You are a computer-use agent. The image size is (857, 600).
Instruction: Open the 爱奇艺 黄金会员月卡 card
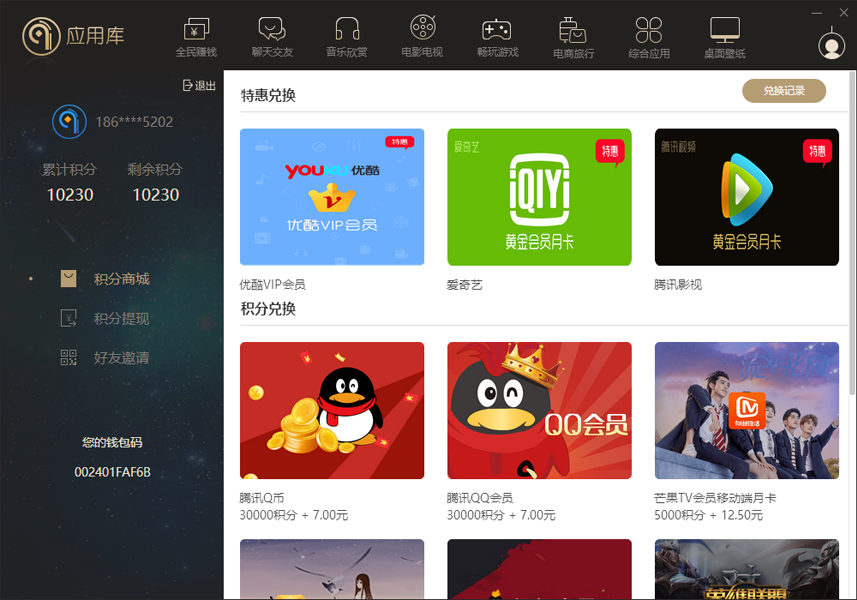click(539, 197)
